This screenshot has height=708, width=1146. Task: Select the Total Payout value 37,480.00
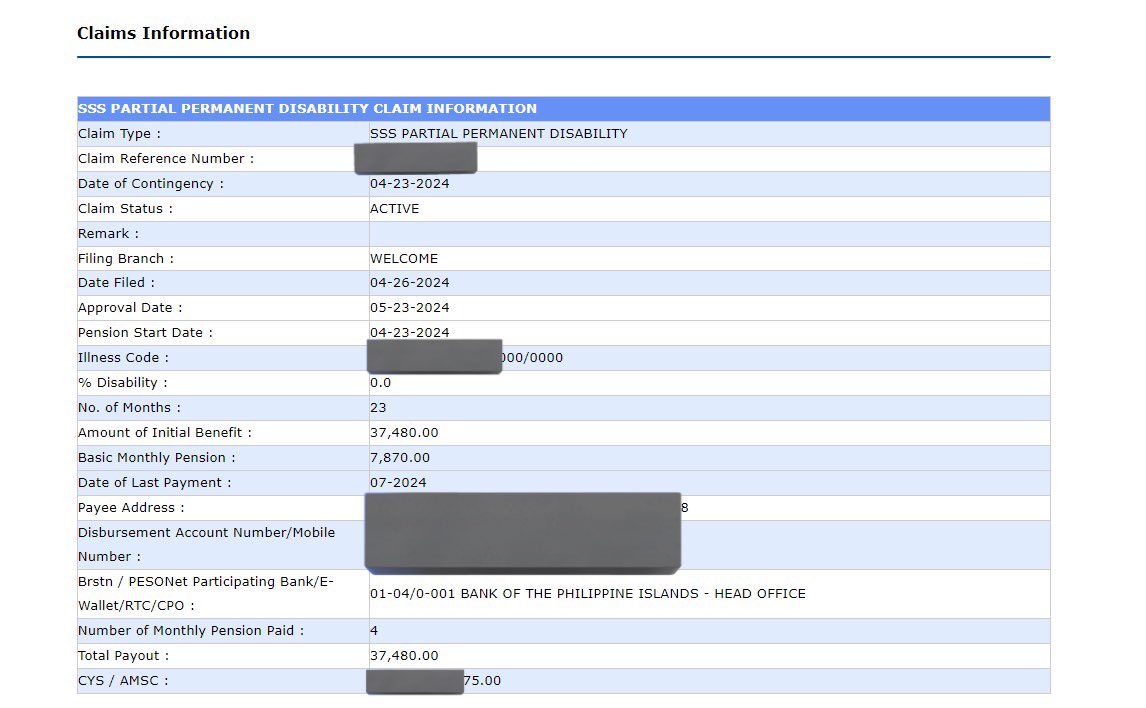coord(404,655)
